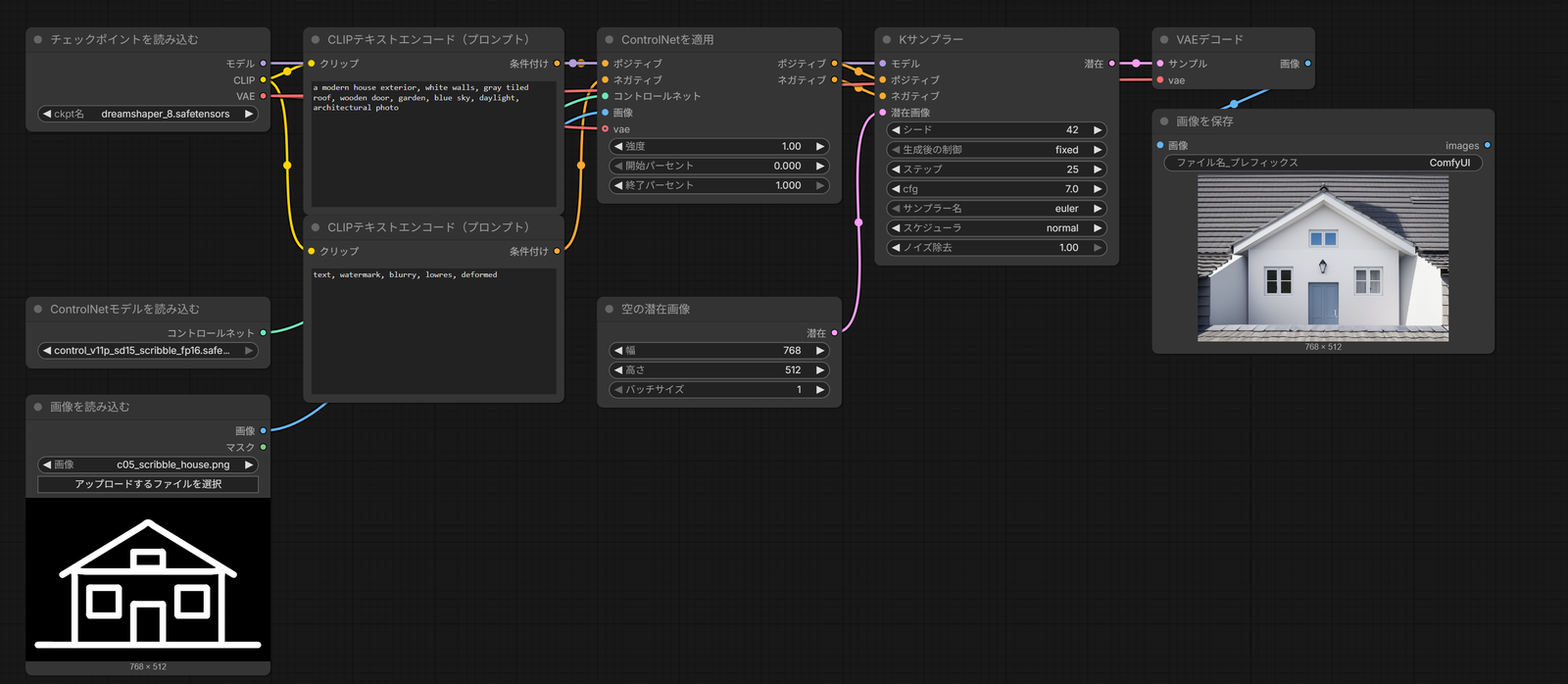Click ネガティブ output socket on ControlNetを適用 node

(835, 80)
